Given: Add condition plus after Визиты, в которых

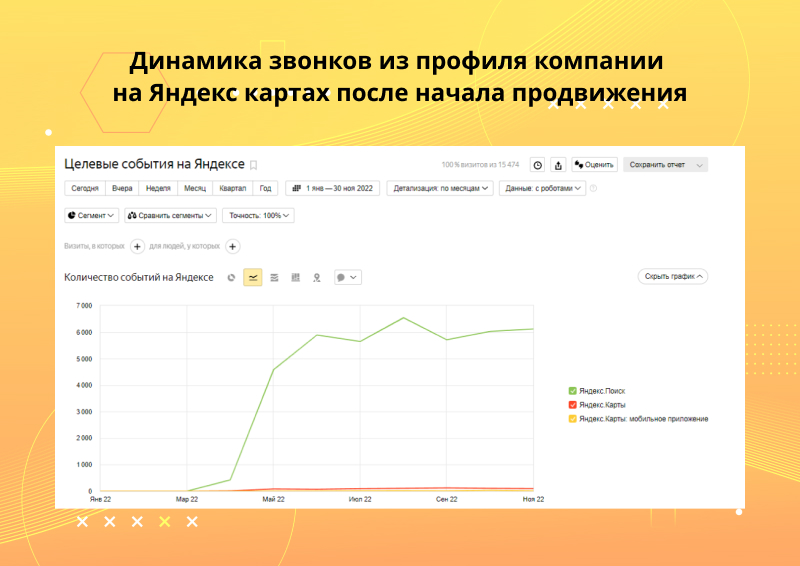Looking at the screenshot, I should click(x=137, y=247).
